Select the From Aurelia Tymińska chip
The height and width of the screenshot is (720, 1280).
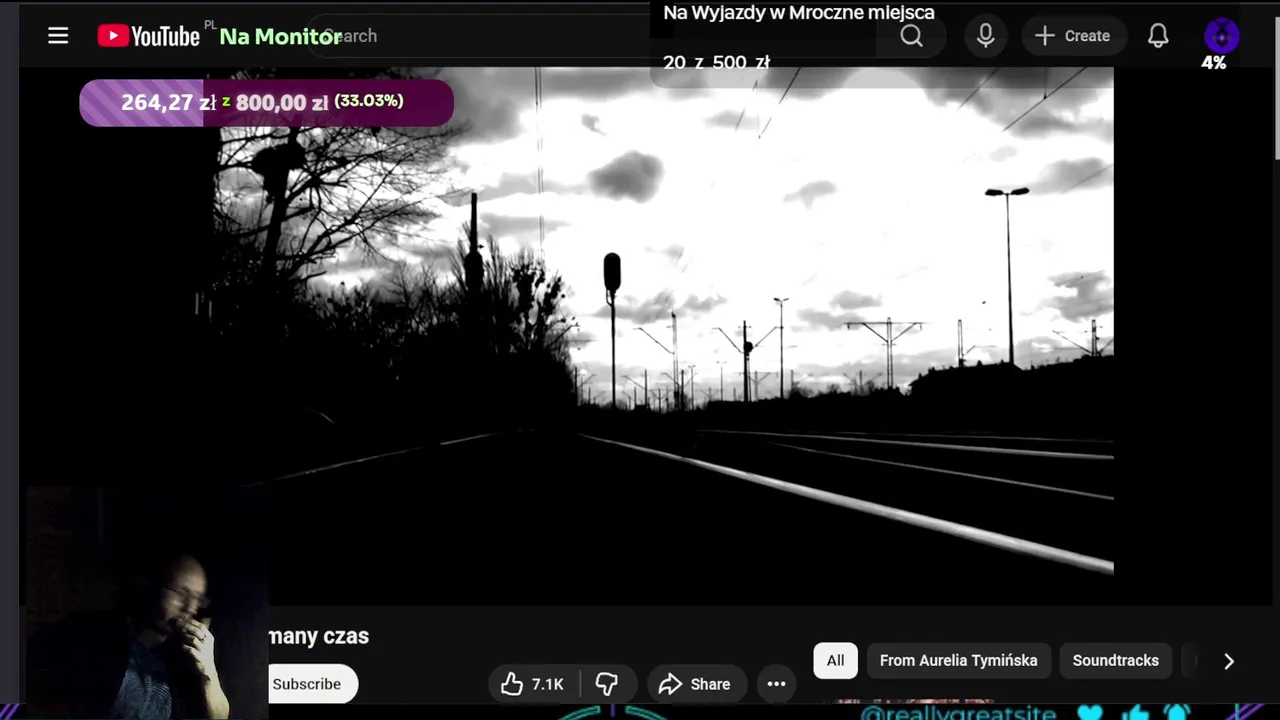coord(958,661)
